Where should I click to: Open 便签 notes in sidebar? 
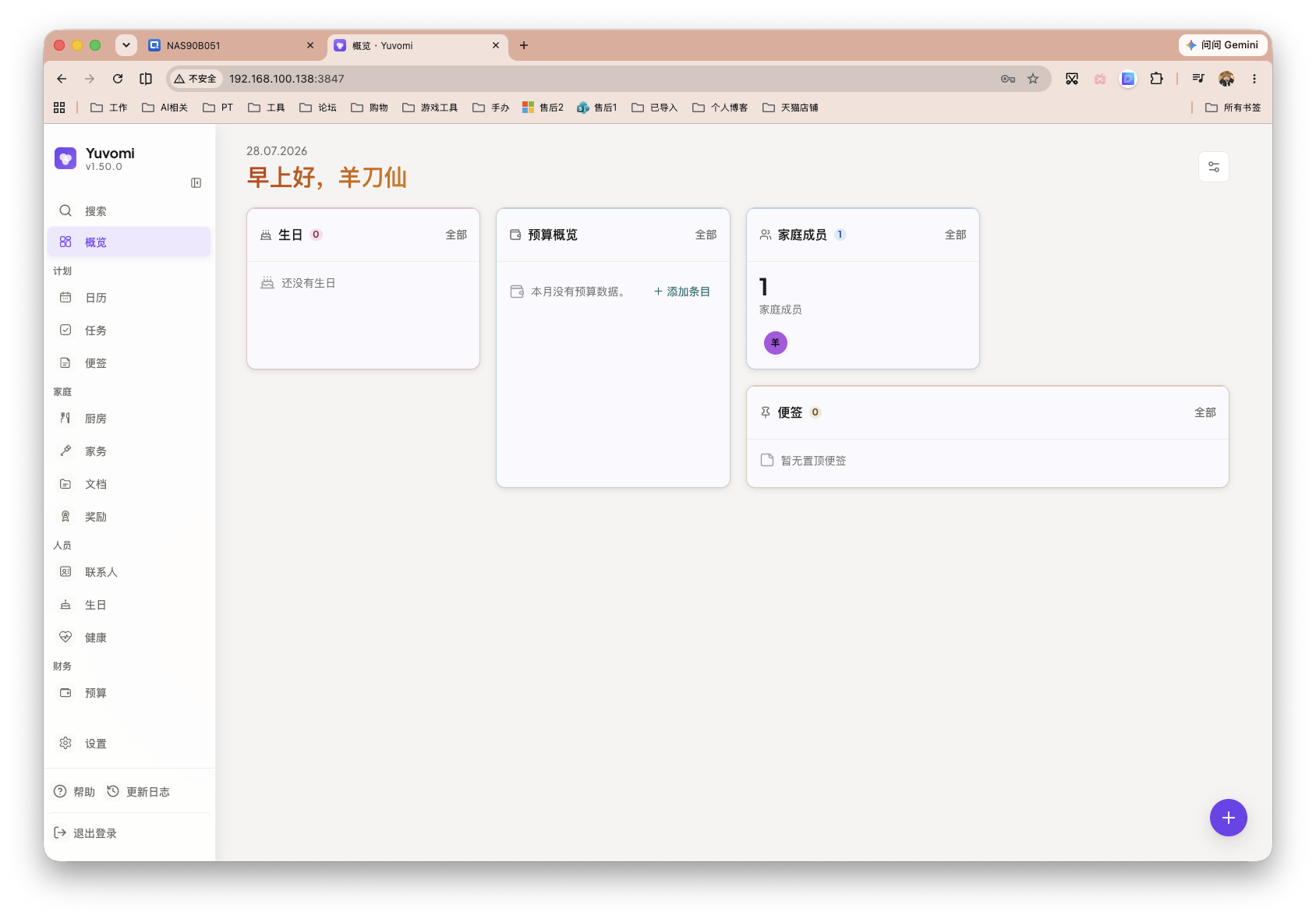tap(129, 362)
